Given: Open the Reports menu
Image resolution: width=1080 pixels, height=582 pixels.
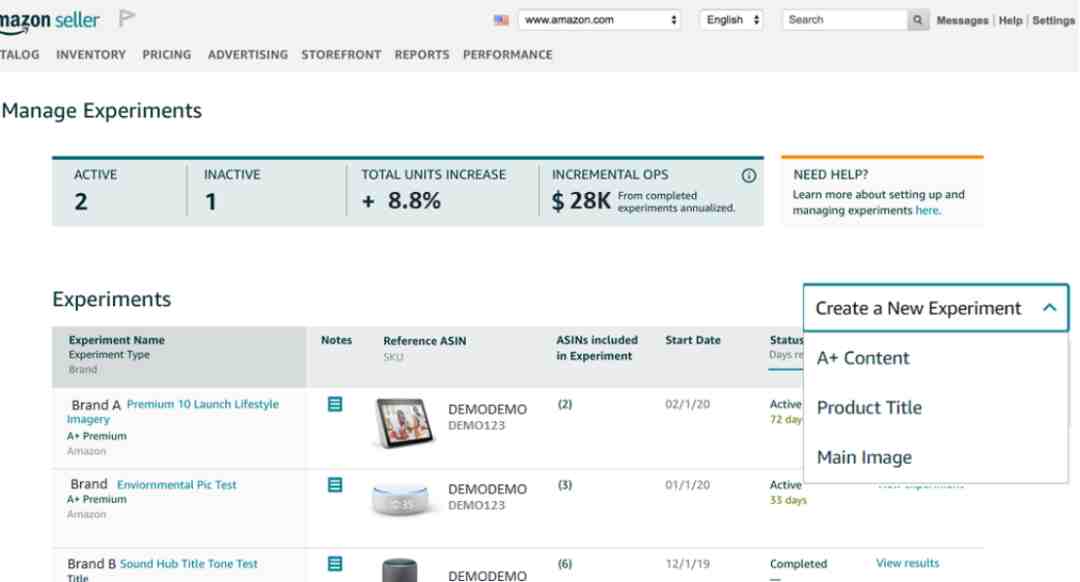Looking at the screenshot, I should tap(422, 54).
